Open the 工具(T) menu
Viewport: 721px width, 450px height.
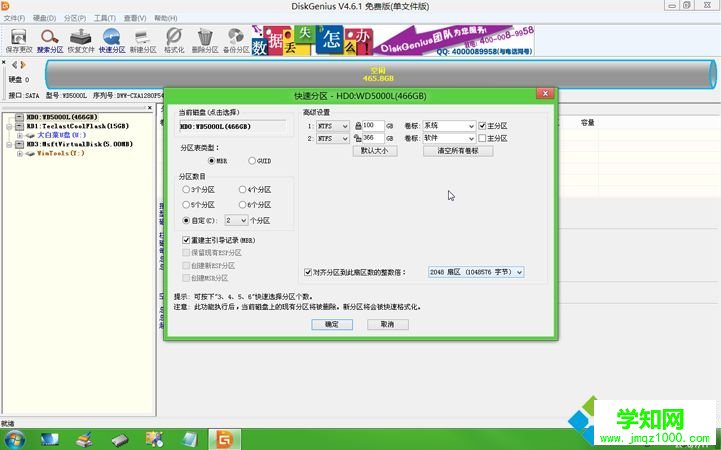pyautogui.click(x=105, y=18)
